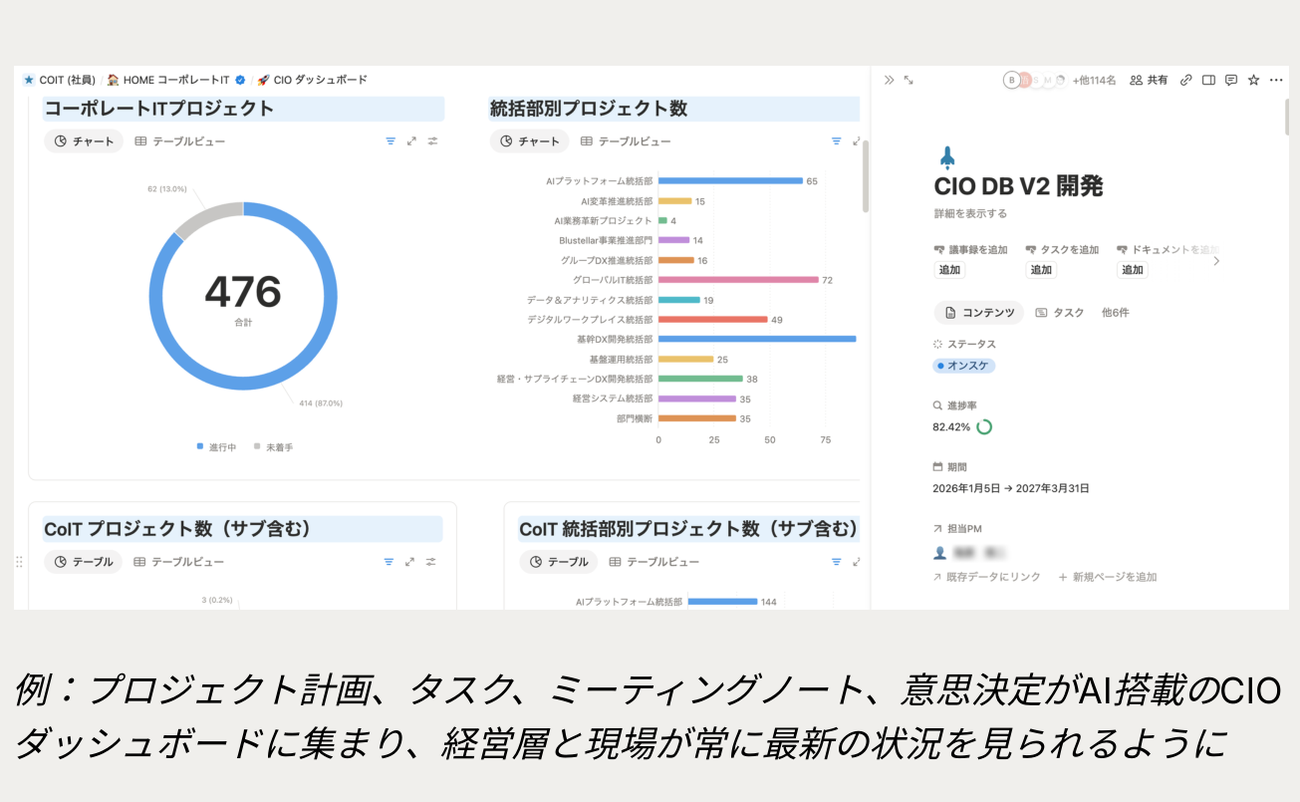Select テーブル tab in CoIT 統括部別プロジェクト数（サブ含む）
This screenshot has height=802, width=1300.
click(x=558, y=562)
